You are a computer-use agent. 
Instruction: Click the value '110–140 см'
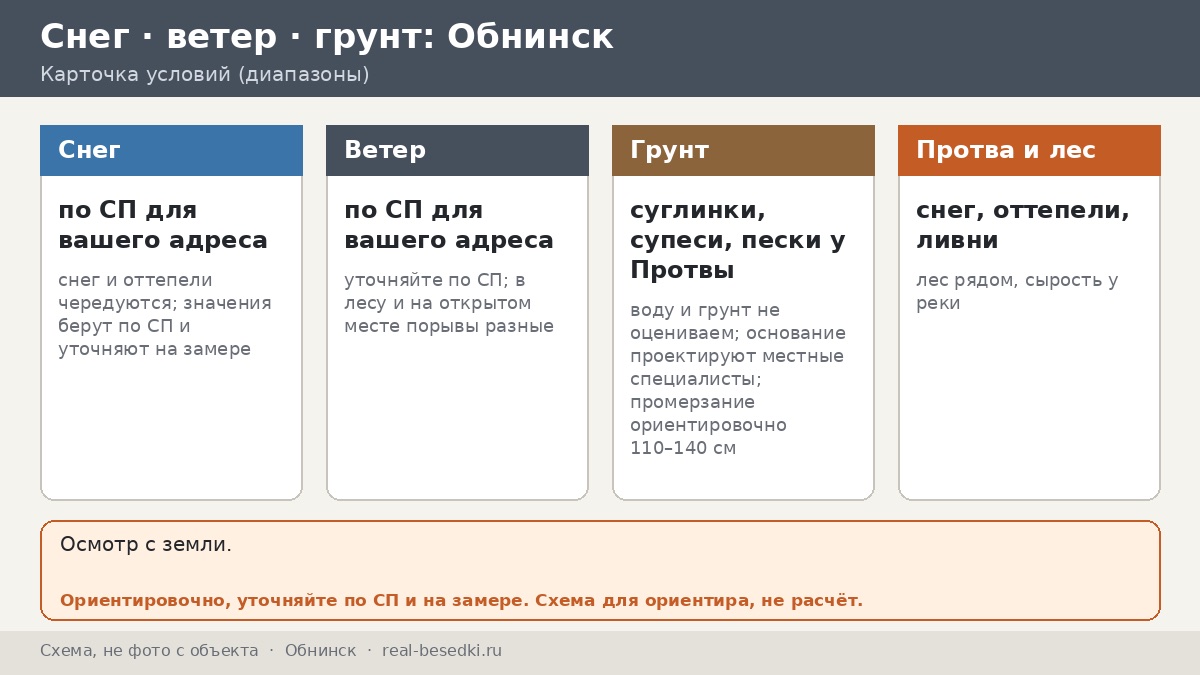click(683, 449)
